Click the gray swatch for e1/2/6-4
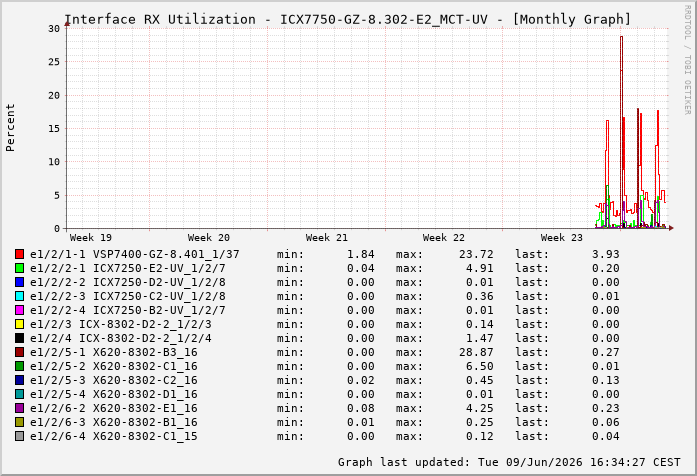Image resolution: width=697 pixels, height=476 pixels. point(19,436)
